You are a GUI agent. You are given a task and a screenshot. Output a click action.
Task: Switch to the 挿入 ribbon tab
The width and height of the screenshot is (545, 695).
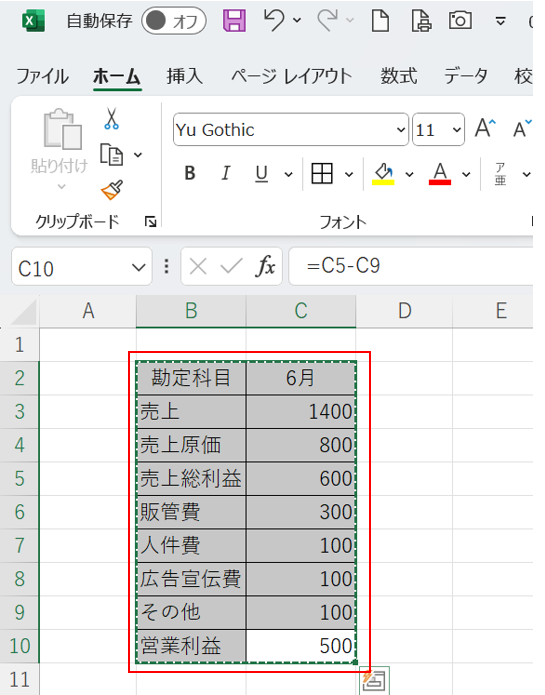pos(185,76)
